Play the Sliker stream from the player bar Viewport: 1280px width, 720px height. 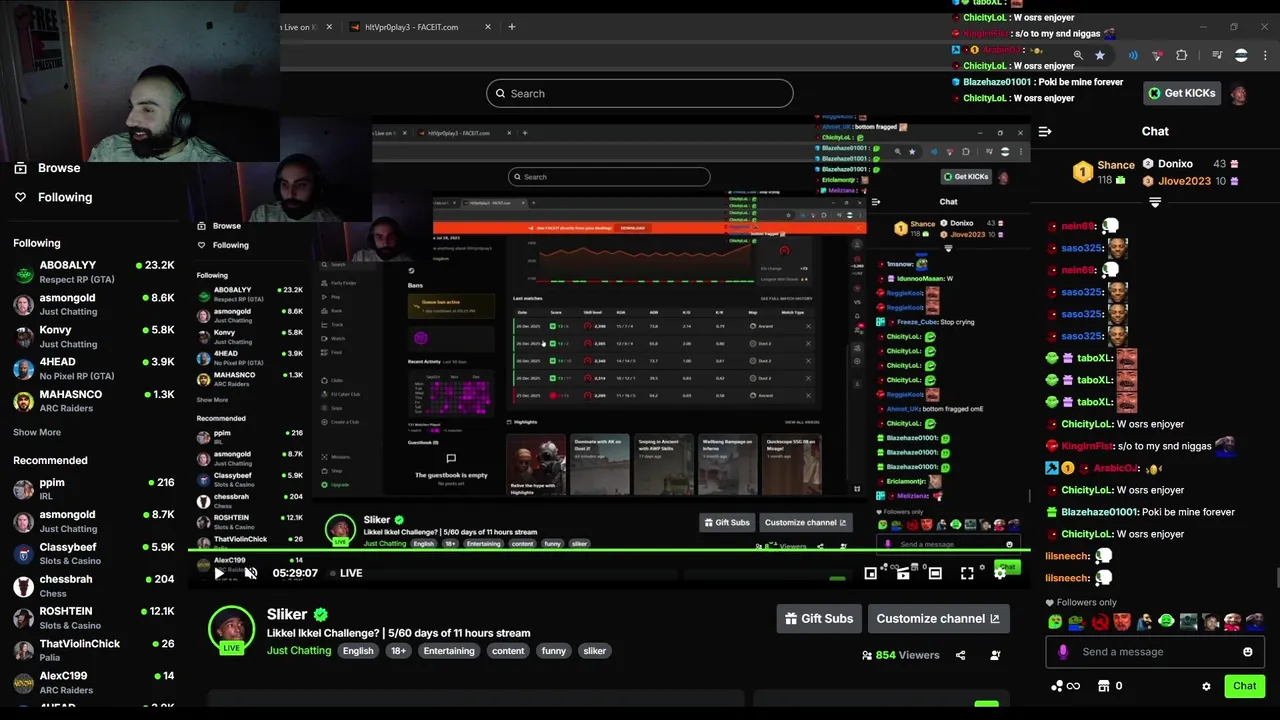point(220,573)
